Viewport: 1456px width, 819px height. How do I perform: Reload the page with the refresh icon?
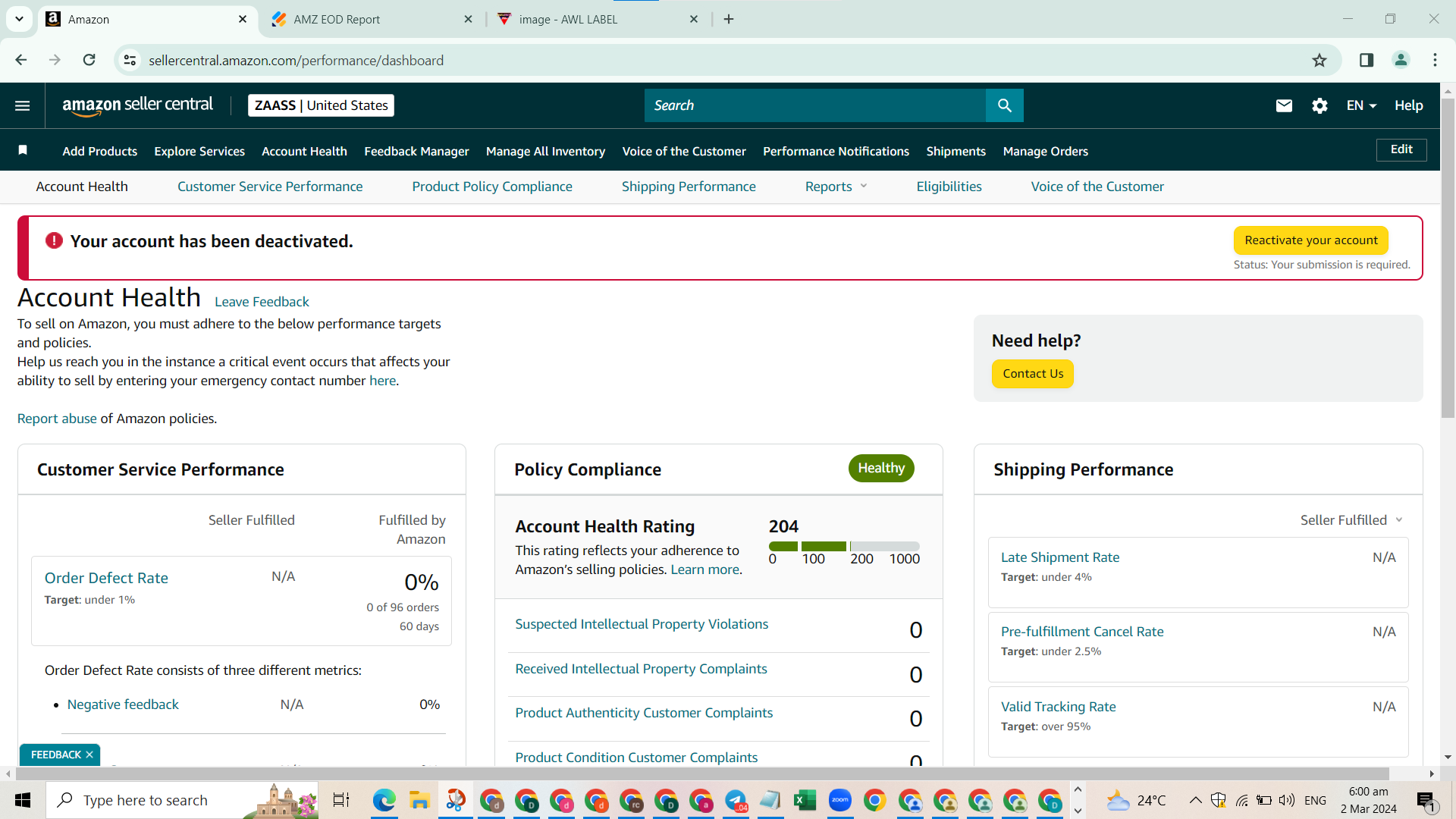click(89, 60)
